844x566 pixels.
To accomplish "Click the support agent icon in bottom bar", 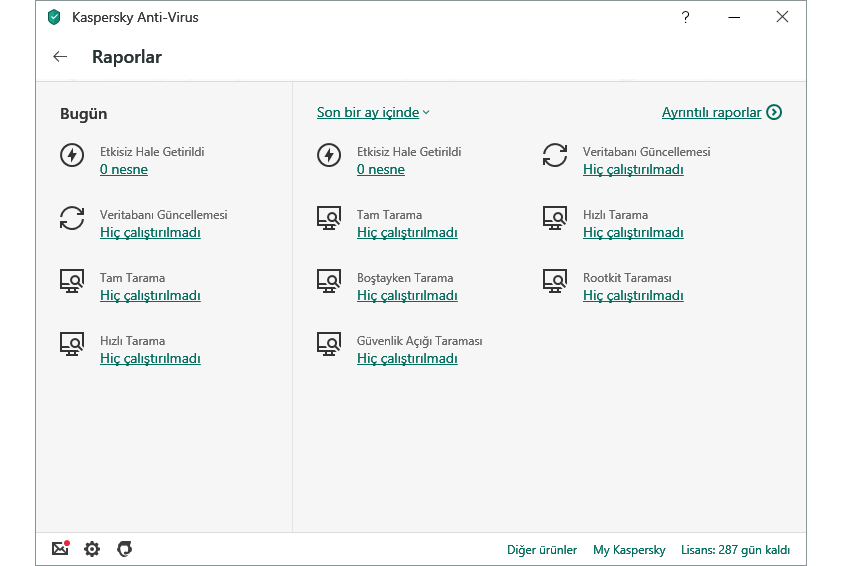I will 124,549.
